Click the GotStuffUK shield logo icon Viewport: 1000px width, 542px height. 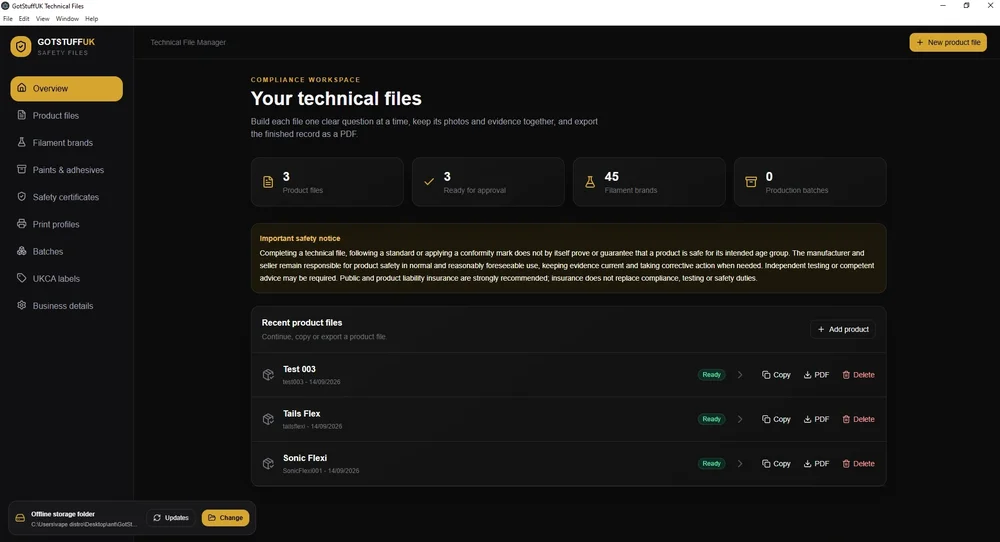coord(20,46)
